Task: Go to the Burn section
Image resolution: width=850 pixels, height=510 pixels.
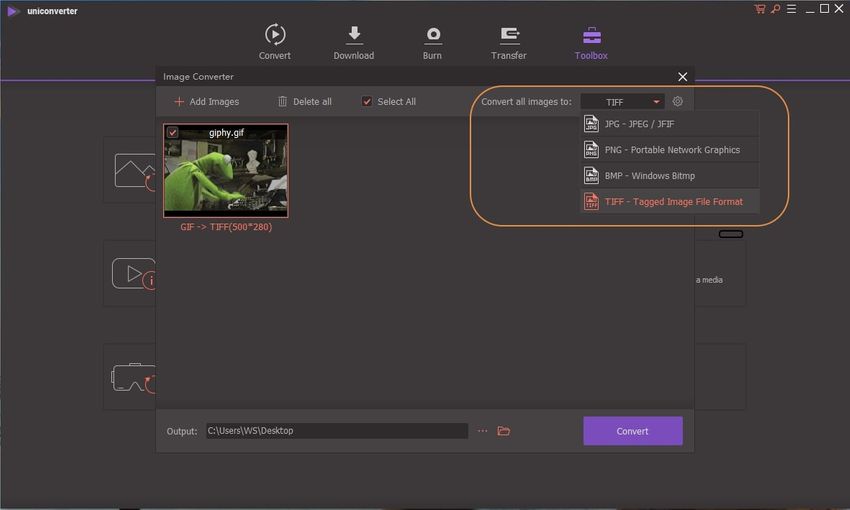Action: pyautogui.click(x=432, y=42)
